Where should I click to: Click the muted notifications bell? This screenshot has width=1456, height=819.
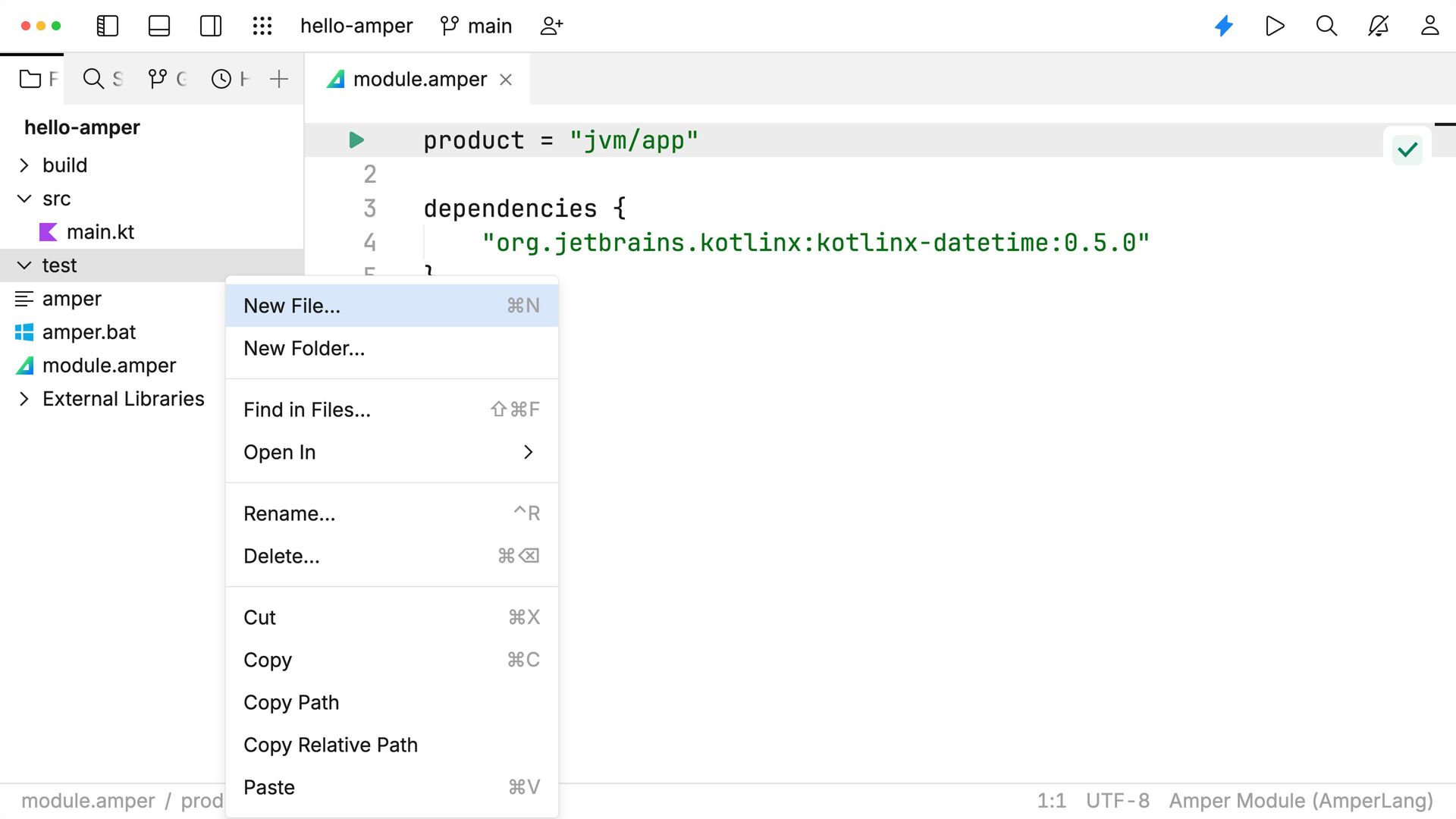[1378, 26]
